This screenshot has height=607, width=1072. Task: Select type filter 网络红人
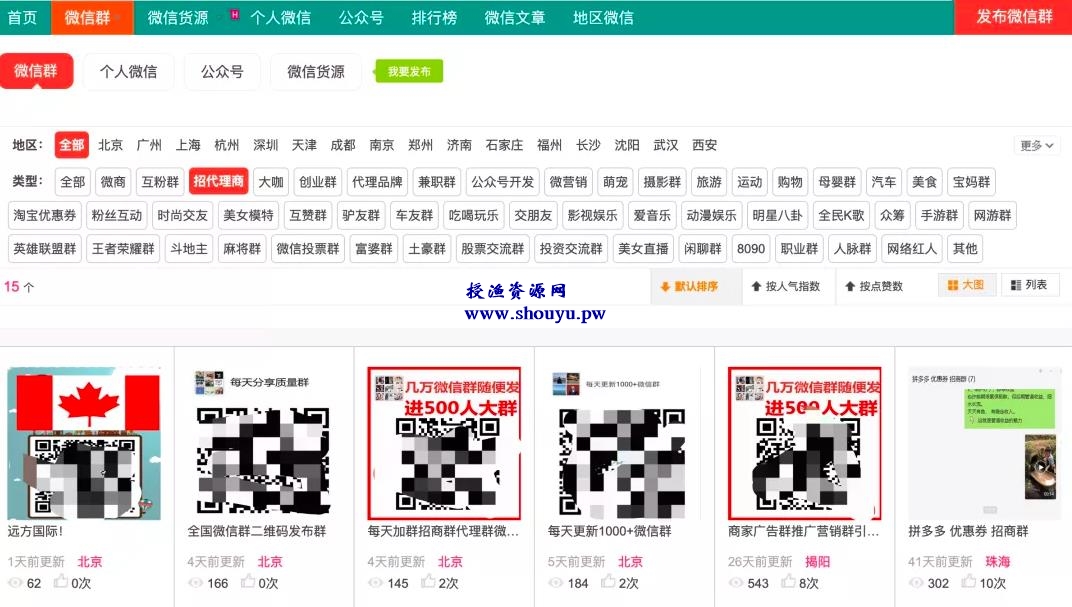click(x=911, y=249)
